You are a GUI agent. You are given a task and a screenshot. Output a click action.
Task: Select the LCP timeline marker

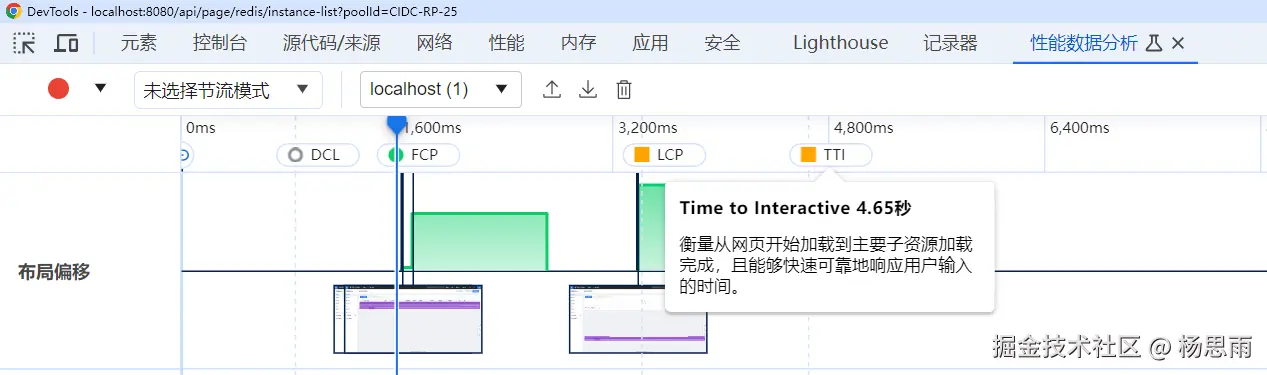pyautogui.click(x=664, y=155)
